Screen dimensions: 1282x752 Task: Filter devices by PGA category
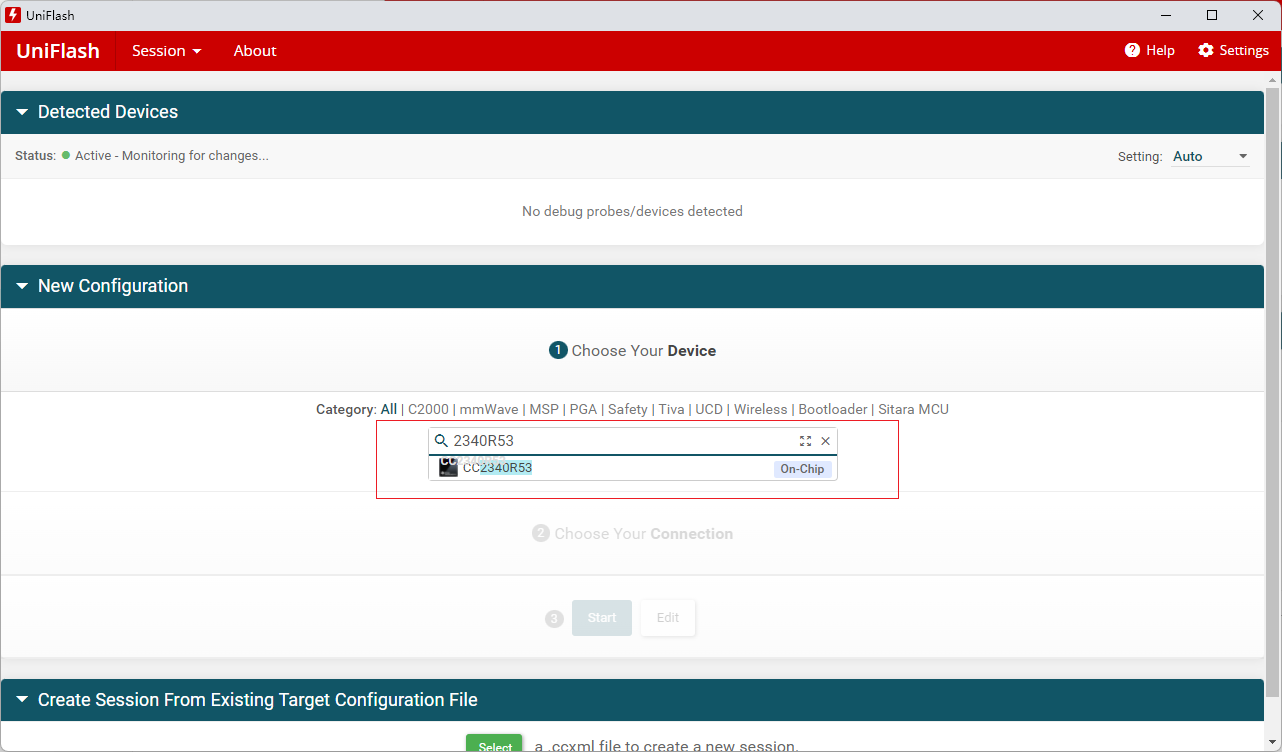[x=583, y=409]
